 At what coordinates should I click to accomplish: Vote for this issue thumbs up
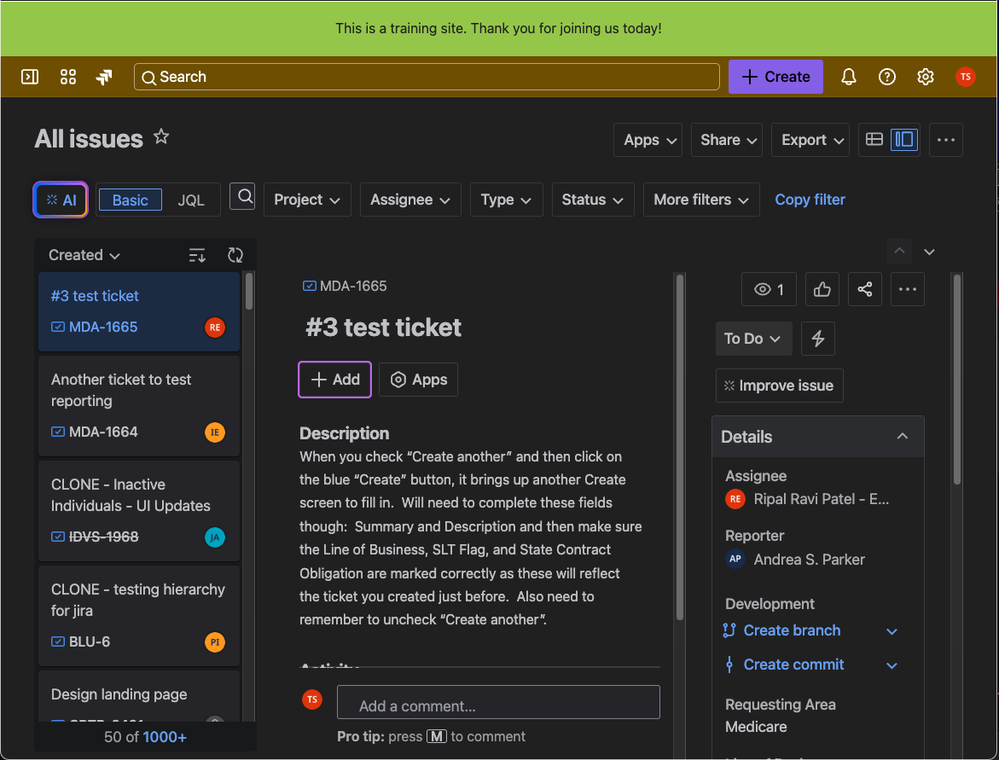[x=822, y=290]
